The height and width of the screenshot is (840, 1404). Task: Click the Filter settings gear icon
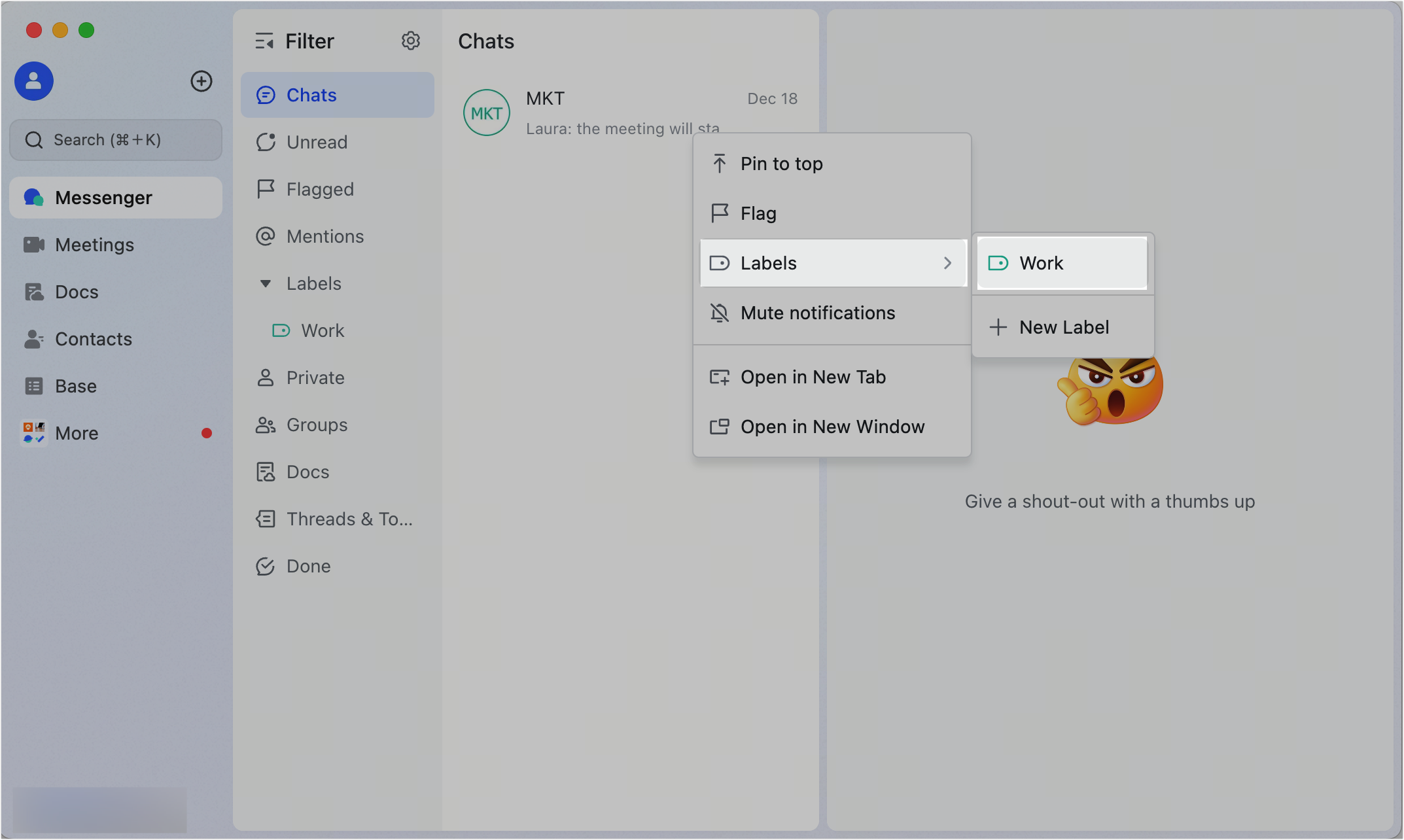[410, 41]
